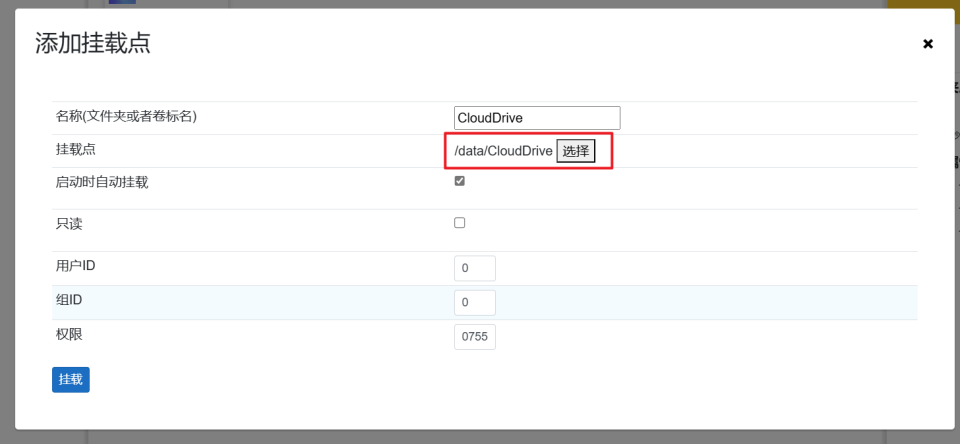The image size is (960, 444).
Task: Click the blue icon behind the dialog top edge
Action: [122, 3]
